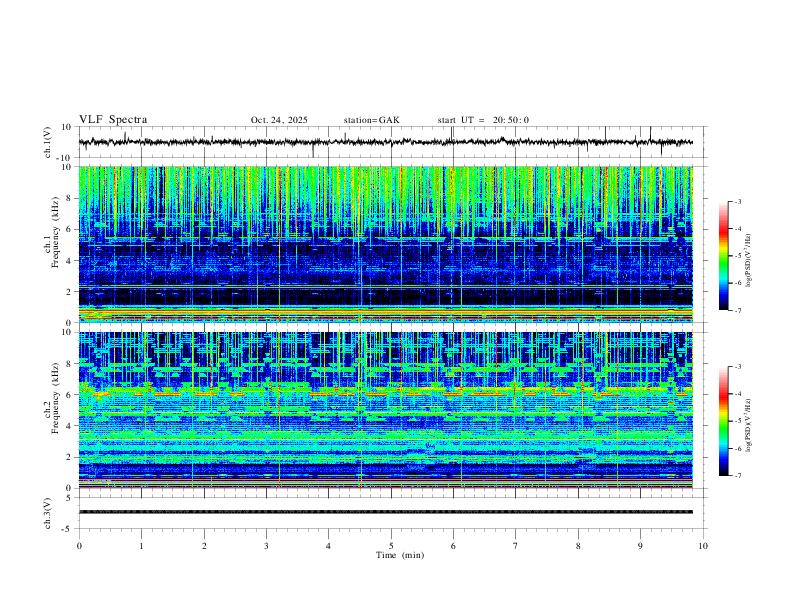The height and width of the screenshot is (612, 792).
Task: Click the '9' tick on the Time axis
Action: [x=640, y=546]
